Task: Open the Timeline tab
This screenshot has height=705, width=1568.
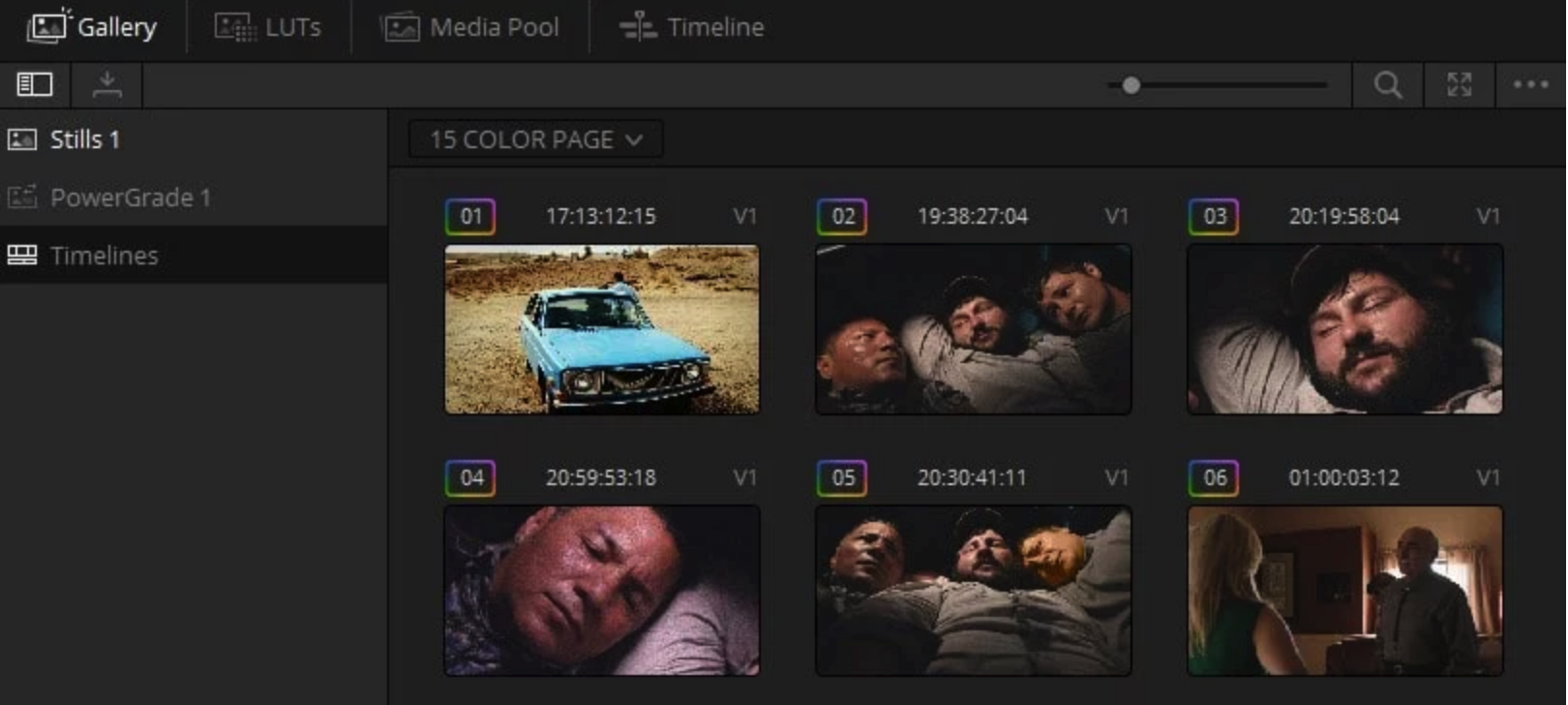Action: (692, 27)
